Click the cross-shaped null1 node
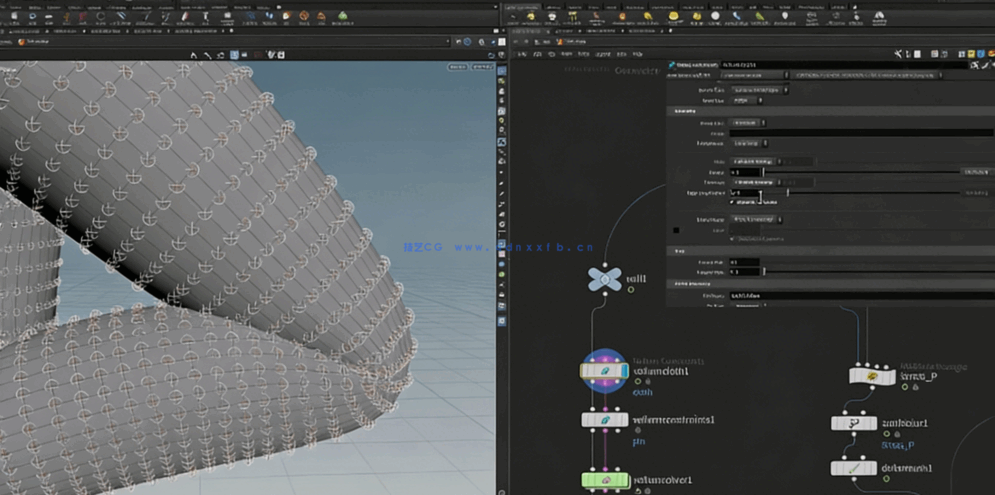The width and height of the screenshot is (995, 495). click(x=604, y=279)
